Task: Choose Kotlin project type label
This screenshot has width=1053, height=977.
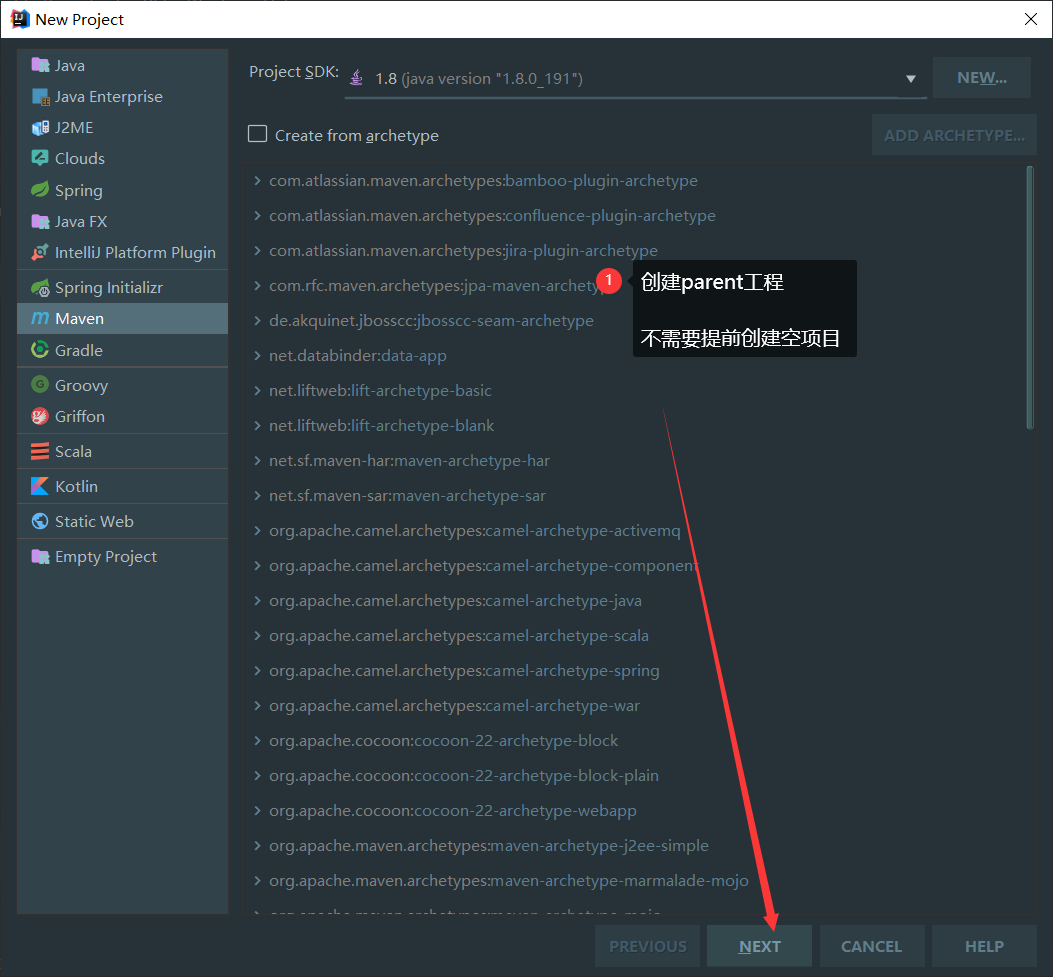Action: [x=77, y=486]
